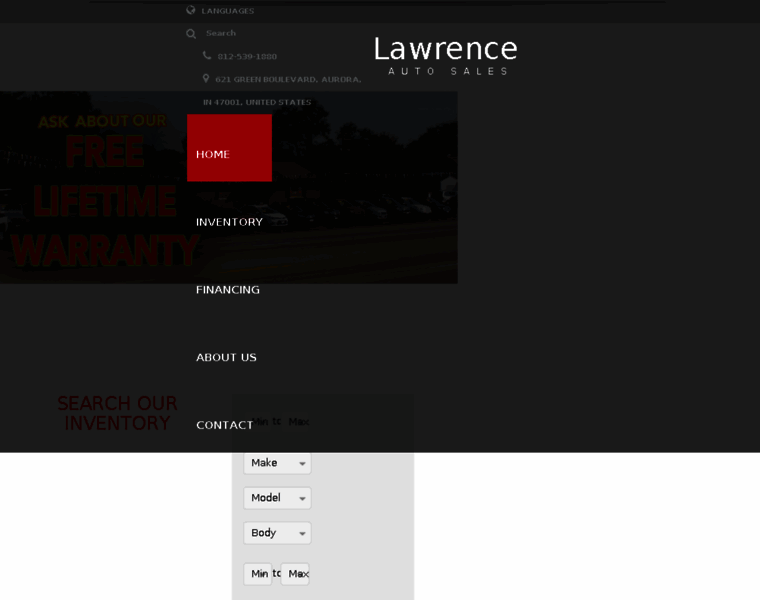Click the magnifier search icon
This screenshot has width=760, height=600.
tap(191, 33)
